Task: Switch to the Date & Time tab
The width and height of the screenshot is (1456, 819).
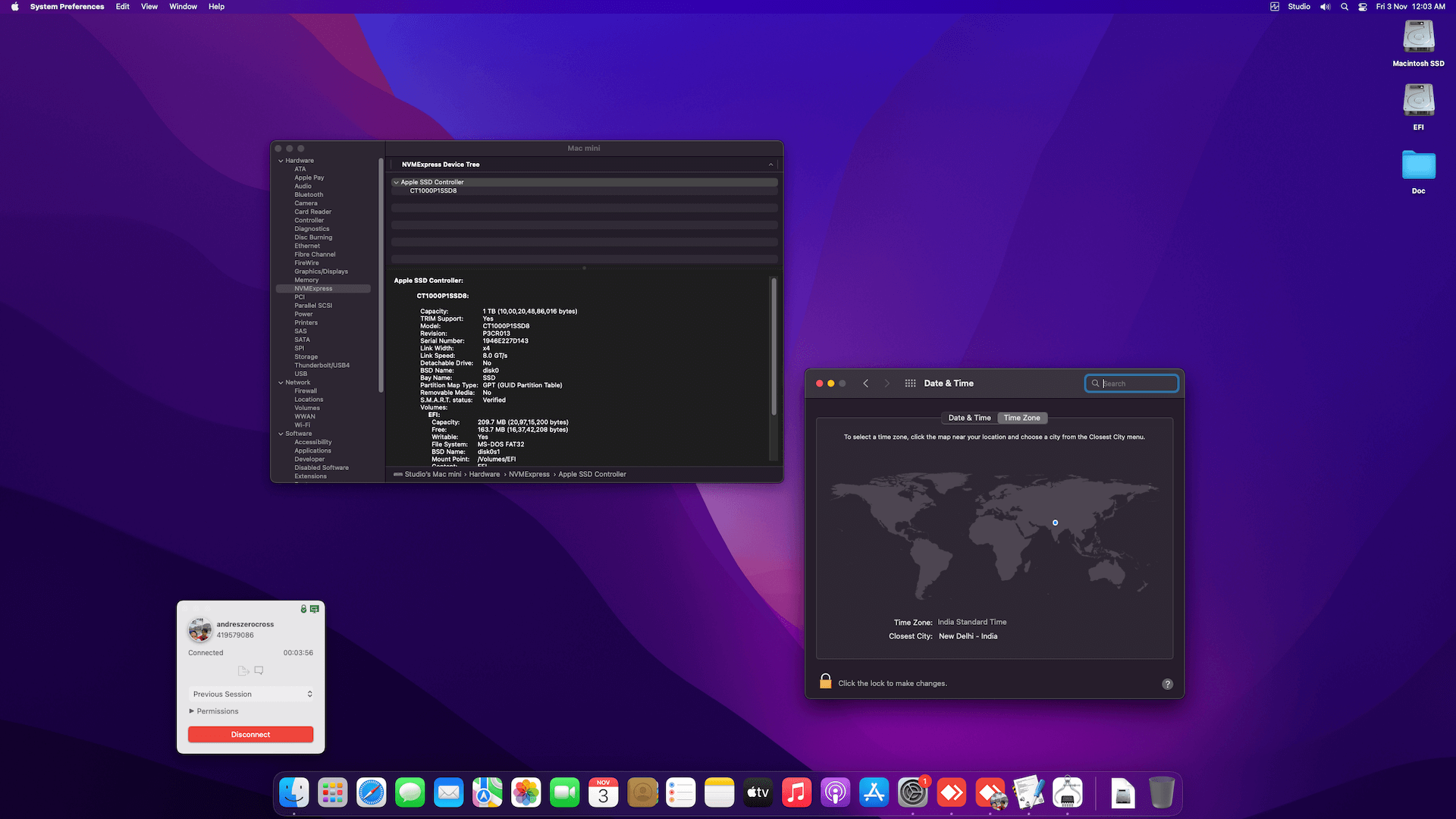Action: pyautogui.click(x=969, y=418)
